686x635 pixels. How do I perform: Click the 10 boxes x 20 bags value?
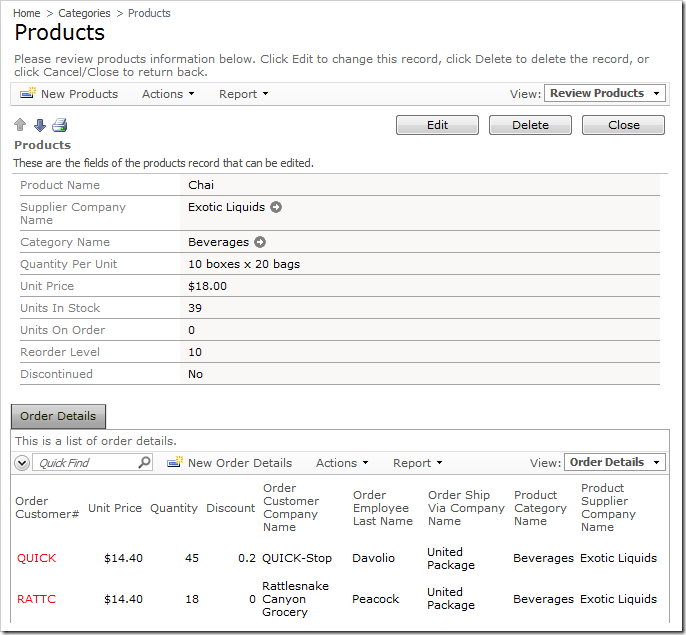pyautogui.click(x=244, y=264)
